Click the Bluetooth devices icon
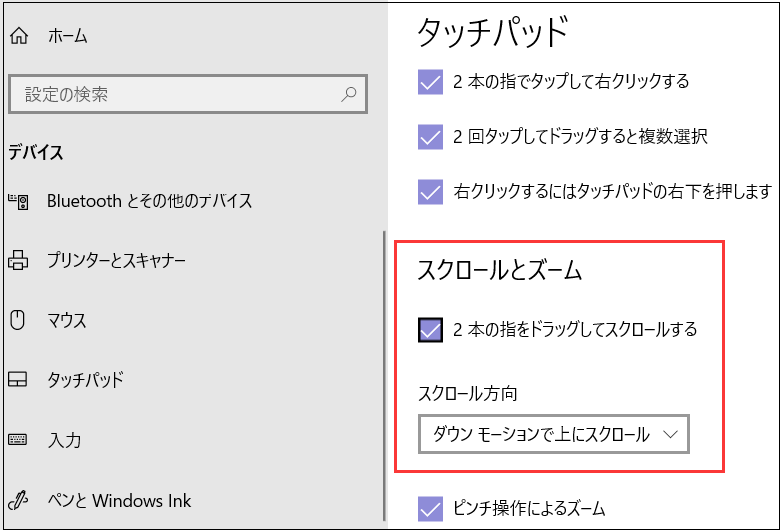This screenshot has width=782, height=530. tap(18, 201)
